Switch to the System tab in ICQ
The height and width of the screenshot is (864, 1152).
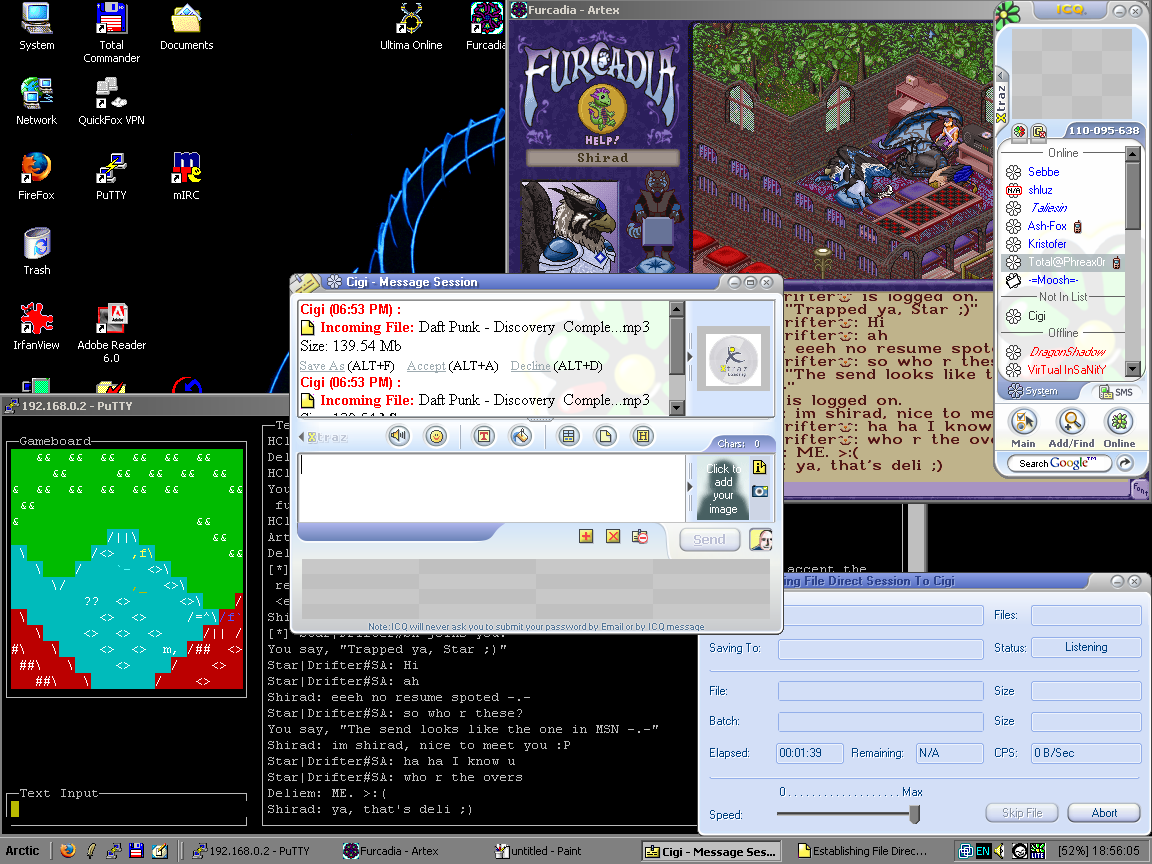point(1033,391)
